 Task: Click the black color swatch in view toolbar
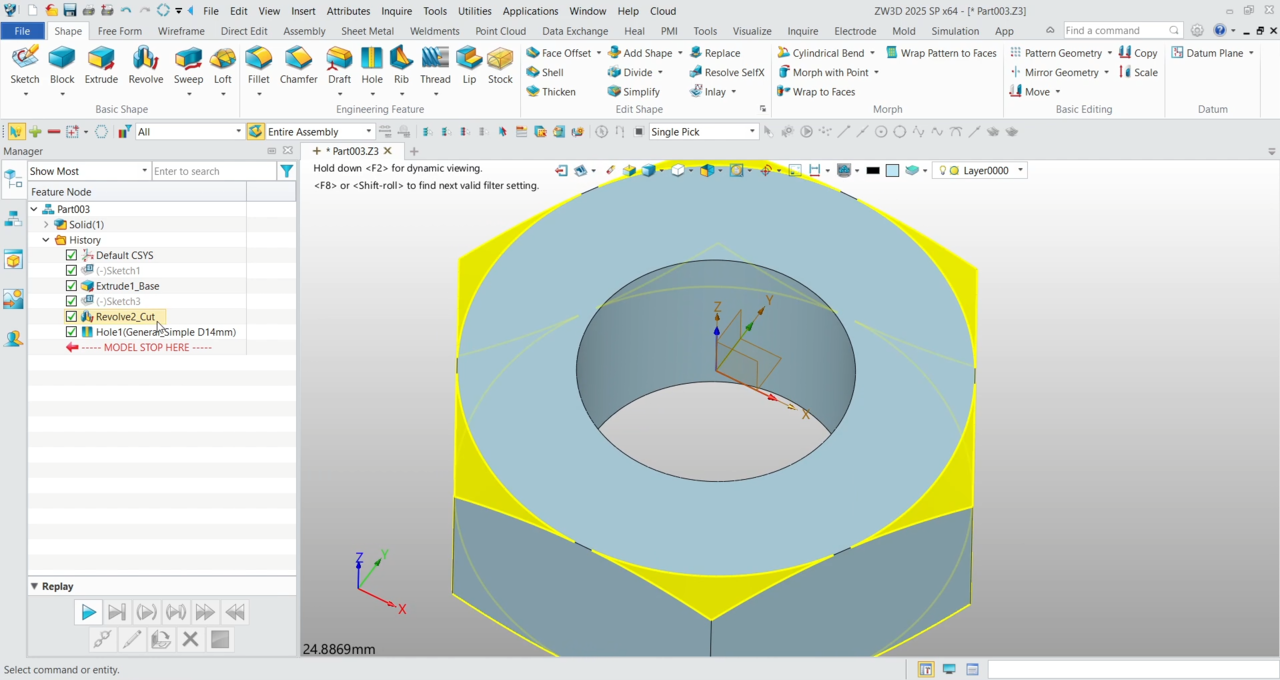(873, 171)
